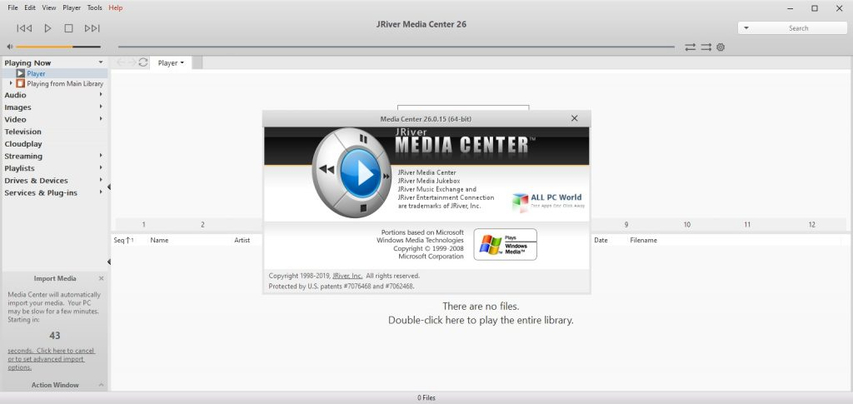Maximize the JRiver window
Image resolution: width=853 pixels, height=404 pixels.
coord(814,8)
